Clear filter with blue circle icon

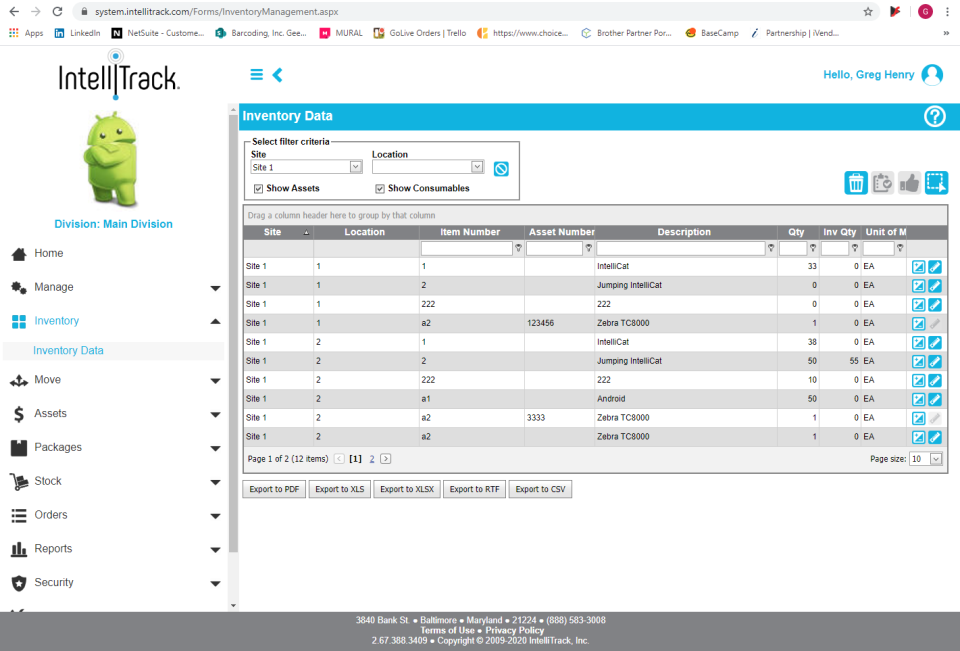point(501,168)
